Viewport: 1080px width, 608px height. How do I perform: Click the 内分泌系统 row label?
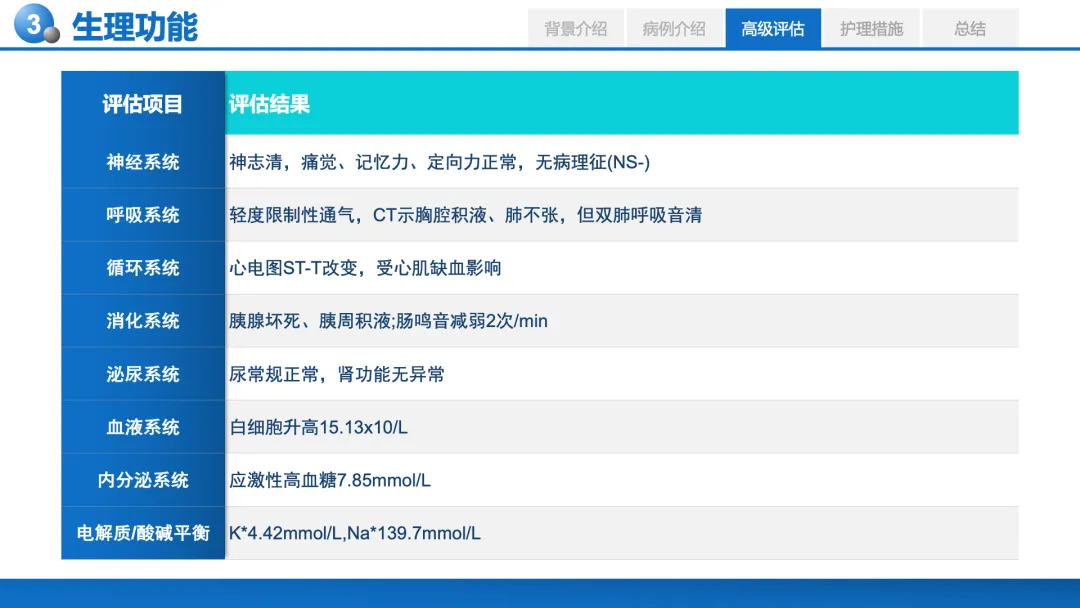point(143,480)
